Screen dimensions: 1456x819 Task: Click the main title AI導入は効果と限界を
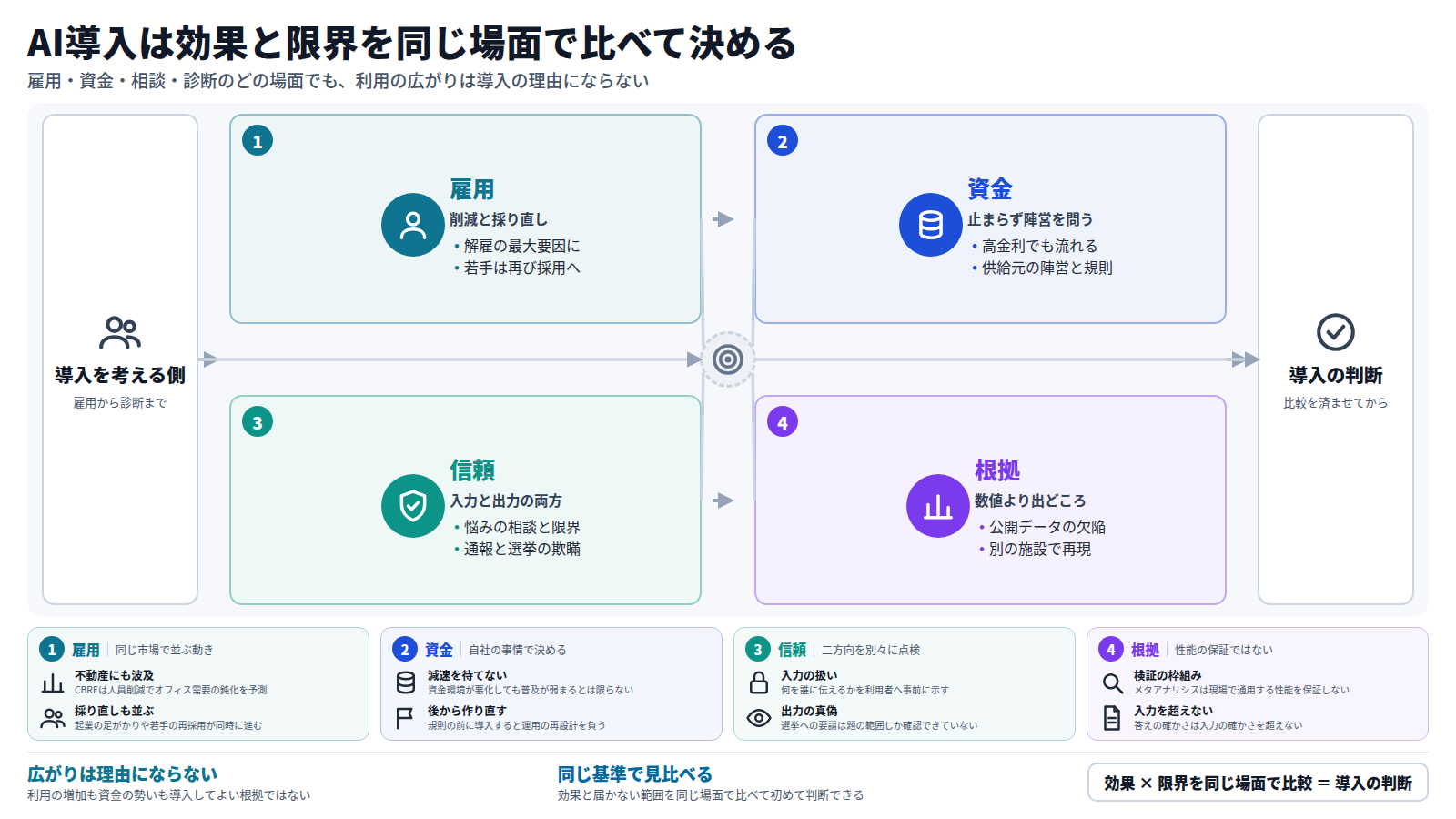(x=412, y=44)
